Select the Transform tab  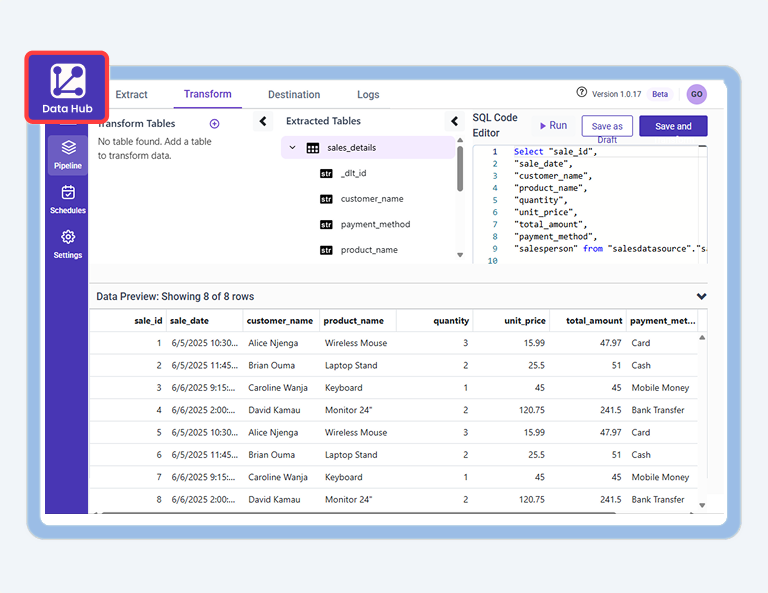coord(208,94)
